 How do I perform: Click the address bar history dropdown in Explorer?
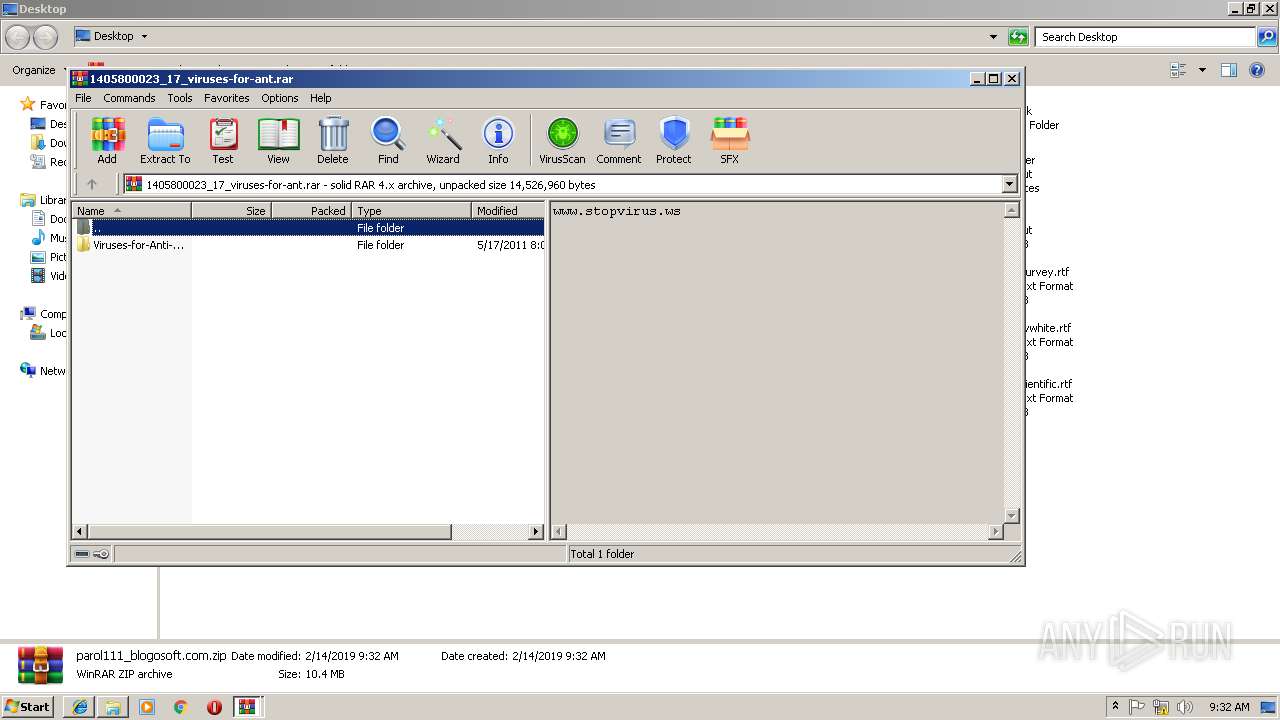(x=993, y=37)
